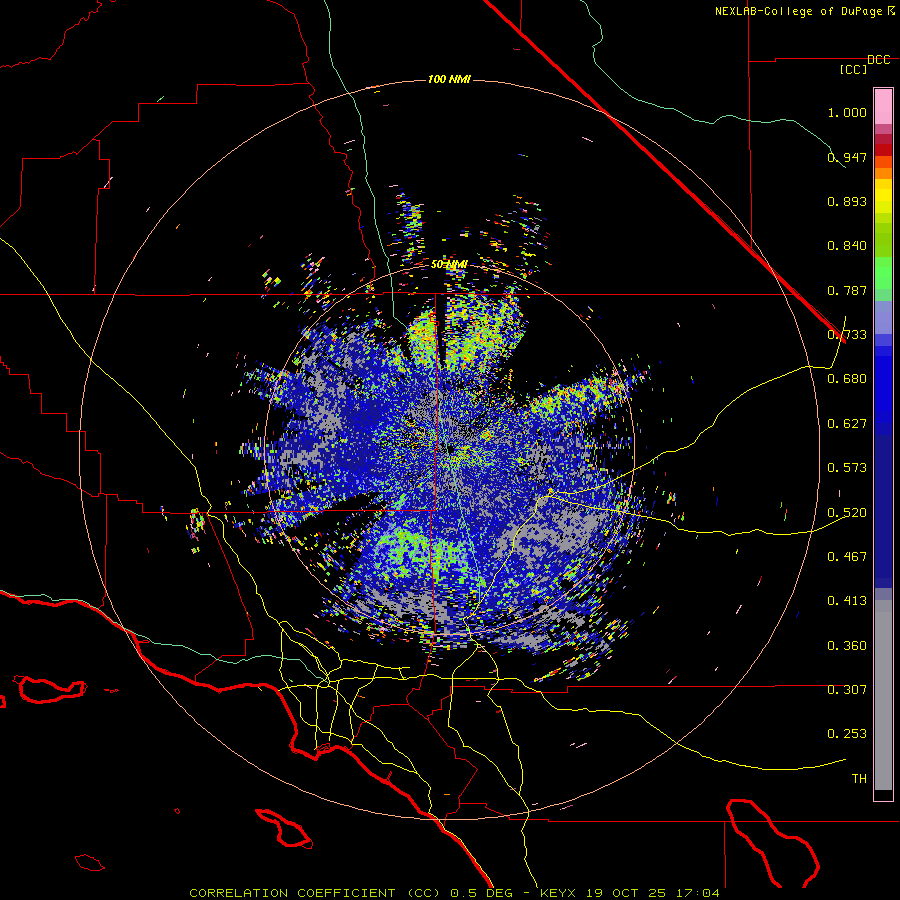
Task: Click the 0.520 legend value
Action: point(847,513)
